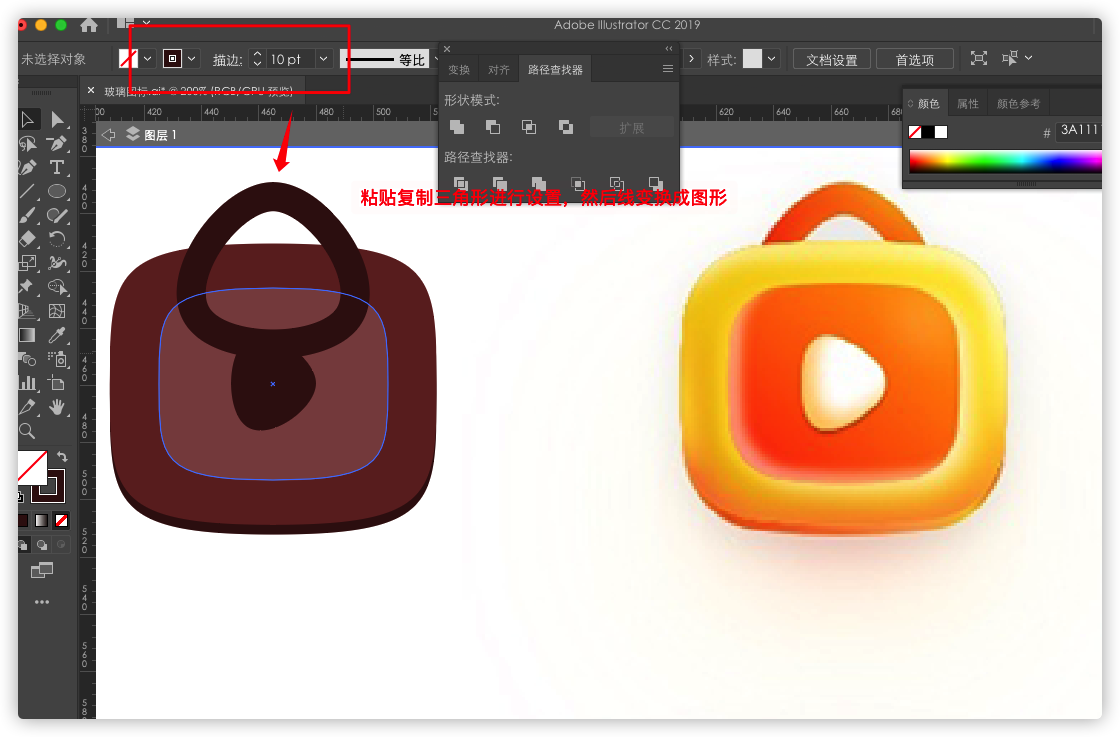The height and width of the screenshot is (737, 1120).
Task: Set paint to Gradient mode
Action: (x=42, y=521)
